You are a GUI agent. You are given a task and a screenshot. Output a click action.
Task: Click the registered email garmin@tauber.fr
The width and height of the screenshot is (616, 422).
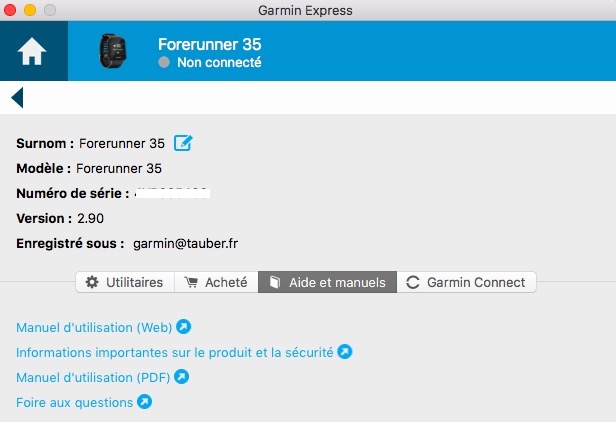coord(185,243)
